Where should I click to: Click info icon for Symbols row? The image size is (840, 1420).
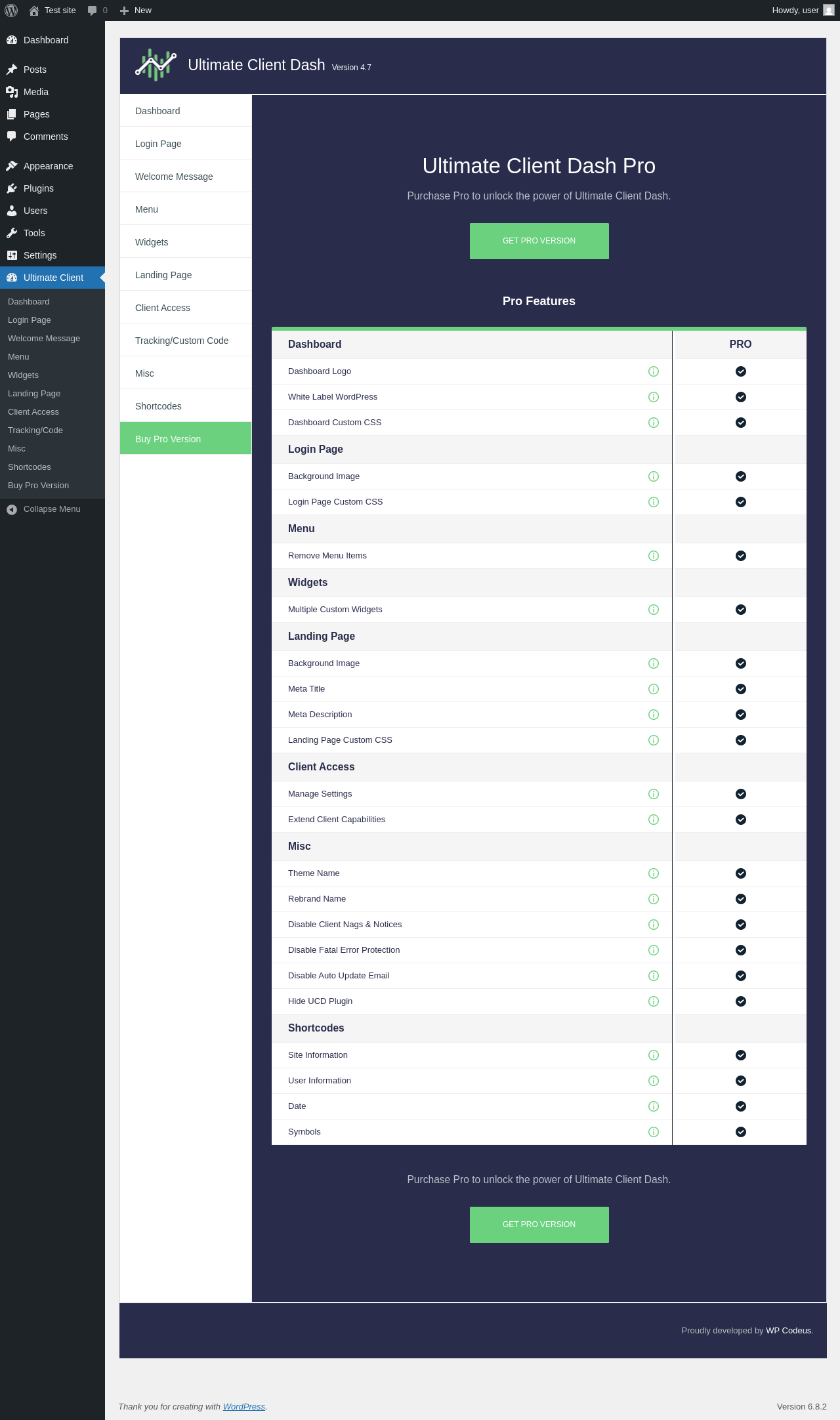654,1132
